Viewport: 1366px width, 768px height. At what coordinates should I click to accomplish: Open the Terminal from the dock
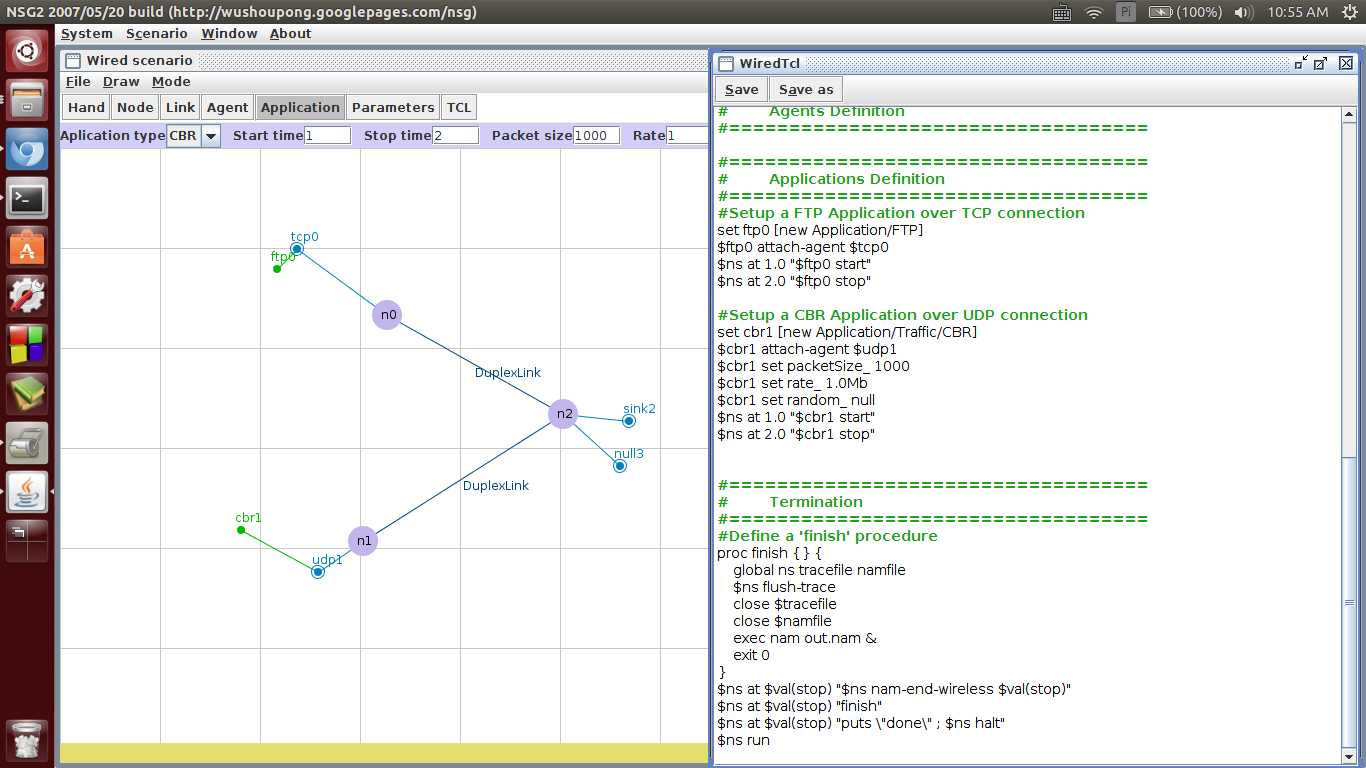click(27, 199)
